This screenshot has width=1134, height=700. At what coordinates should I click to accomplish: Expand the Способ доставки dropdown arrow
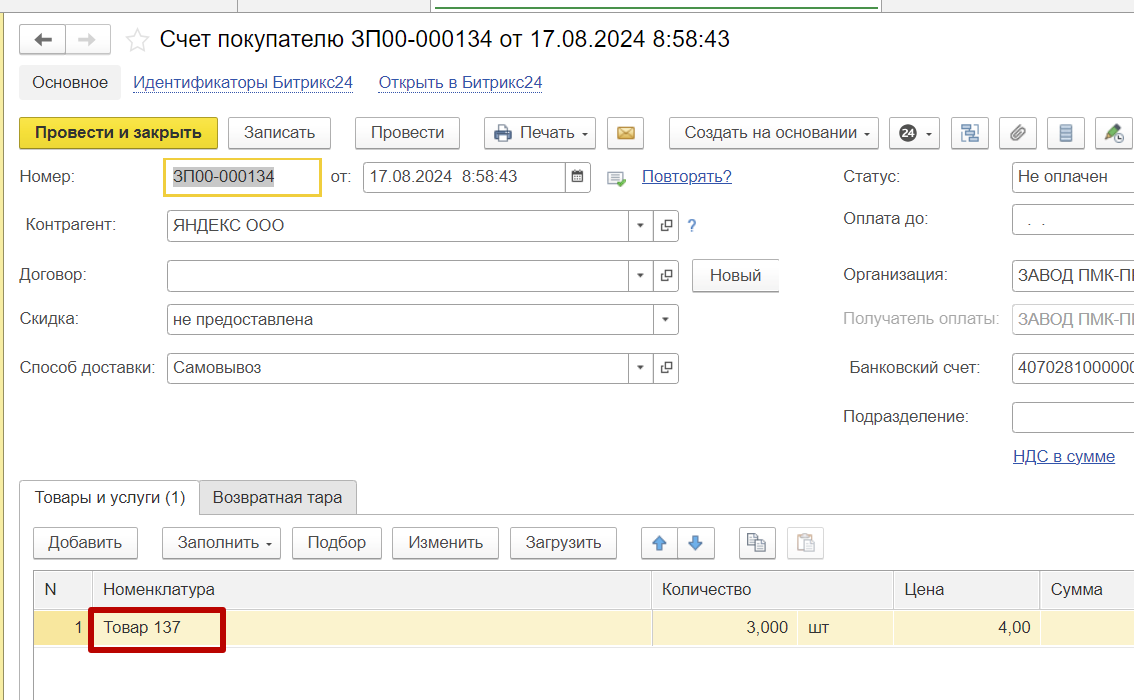(x=640, y=368)
